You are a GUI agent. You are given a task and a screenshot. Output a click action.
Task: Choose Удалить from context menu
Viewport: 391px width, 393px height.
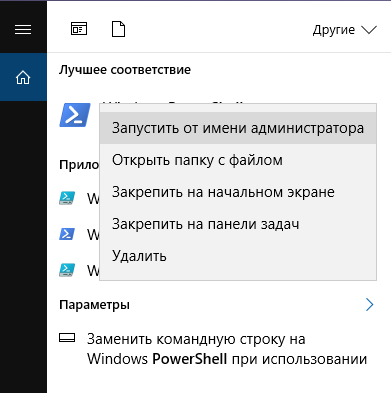point(238,256)
